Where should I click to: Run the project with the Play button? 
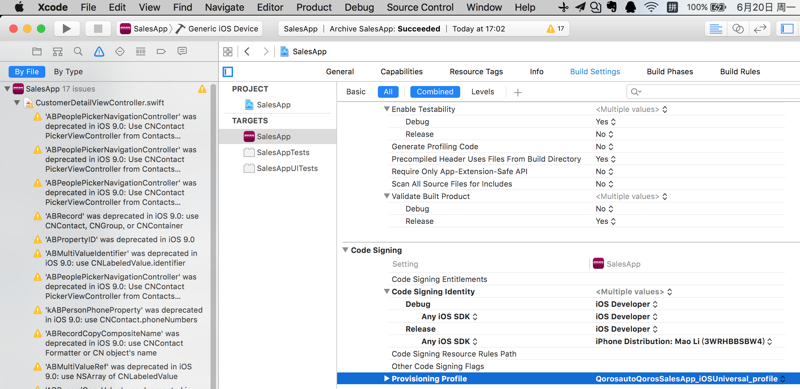[67, 29]
